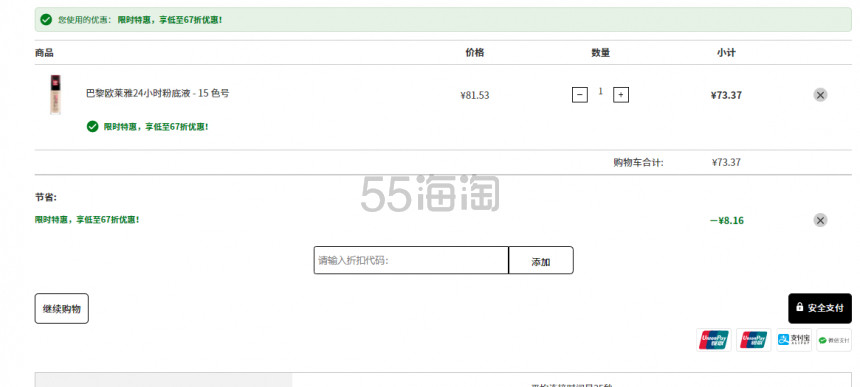Viewport: 860px width, 387px height.
Task: Click the 节省 heading
Action: (x=46, y=197)
